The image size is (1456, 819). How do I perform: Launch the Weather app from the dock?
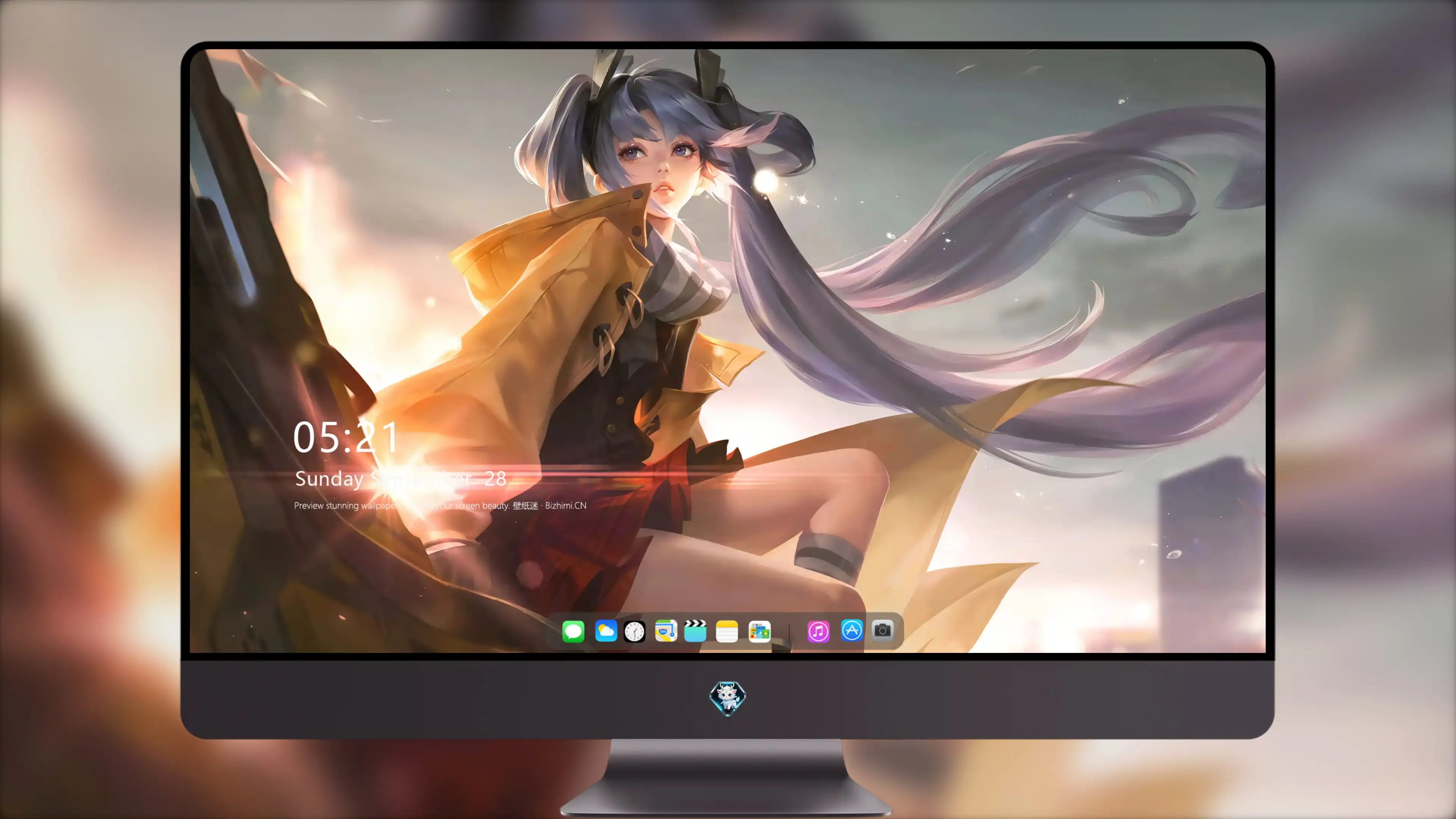(606, 631)
